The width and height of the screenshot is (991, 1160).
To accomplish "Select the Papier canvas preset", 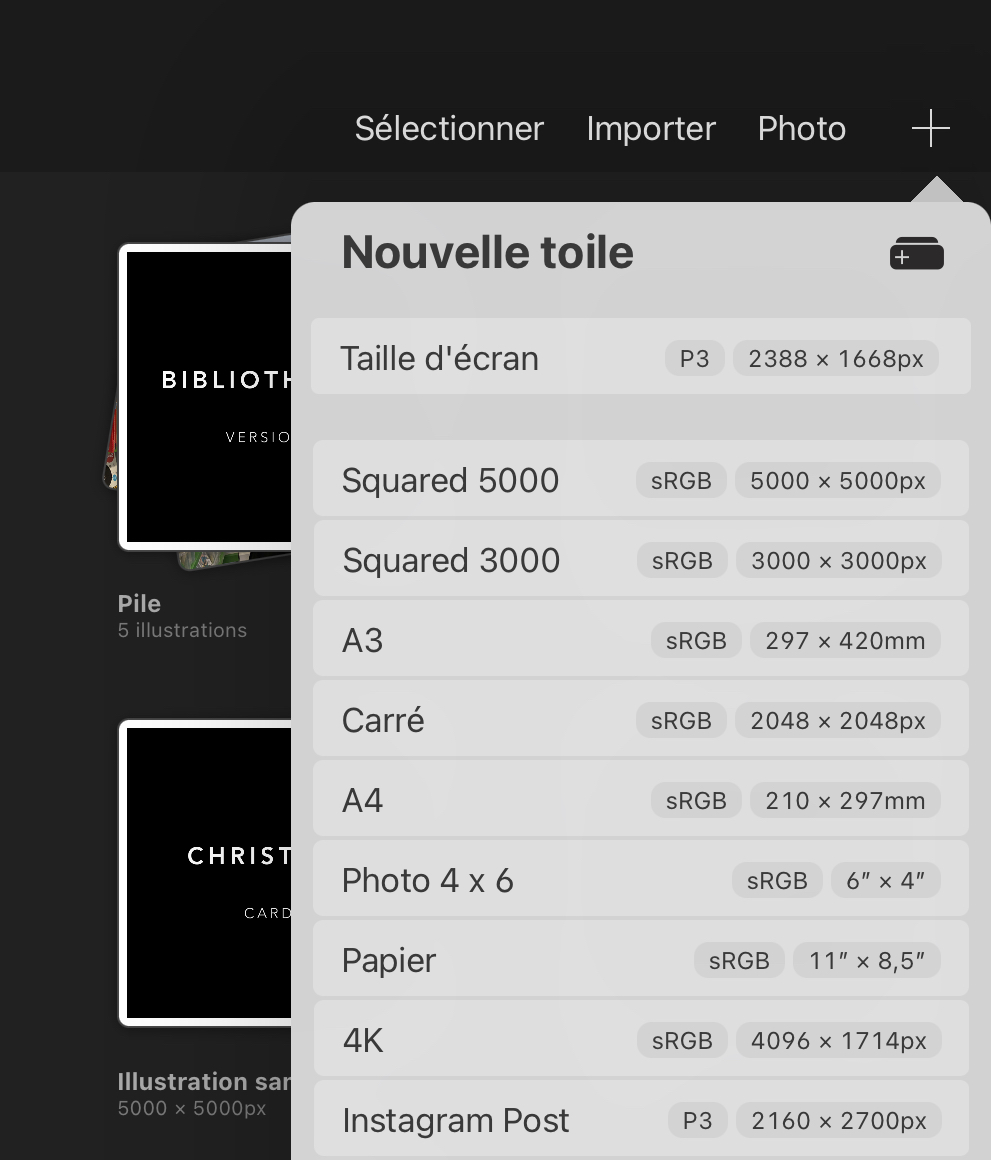I will pyautogui.click(x=640, y=960).
